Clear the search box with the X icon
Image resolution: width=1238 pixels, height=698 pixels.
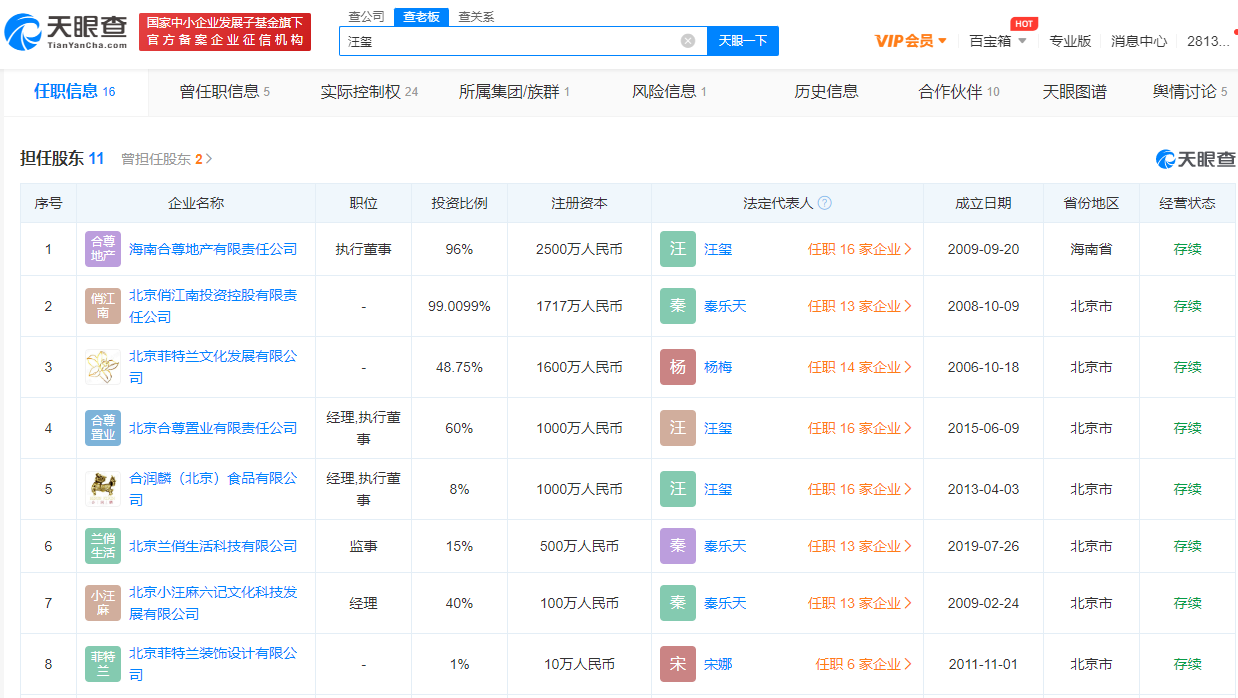click(688, 41)
